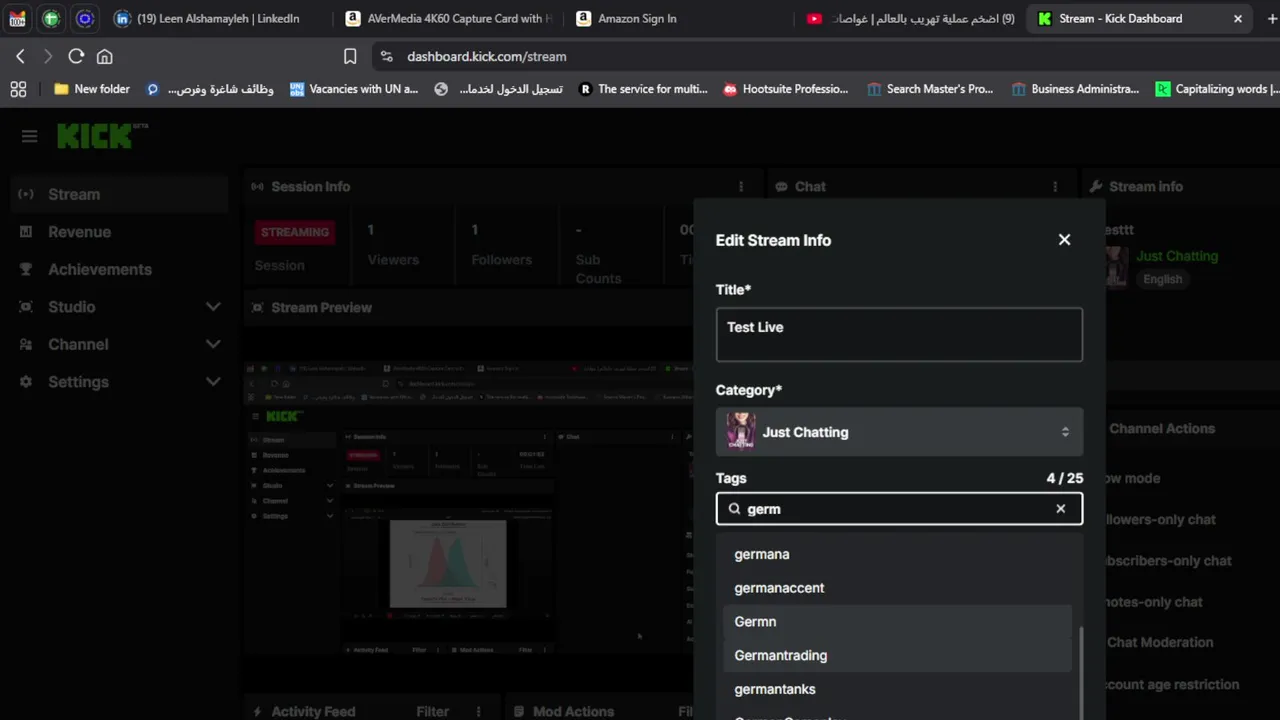
Task: Open the blue circular pinned tab icon
Action: [x=85, y=18]
